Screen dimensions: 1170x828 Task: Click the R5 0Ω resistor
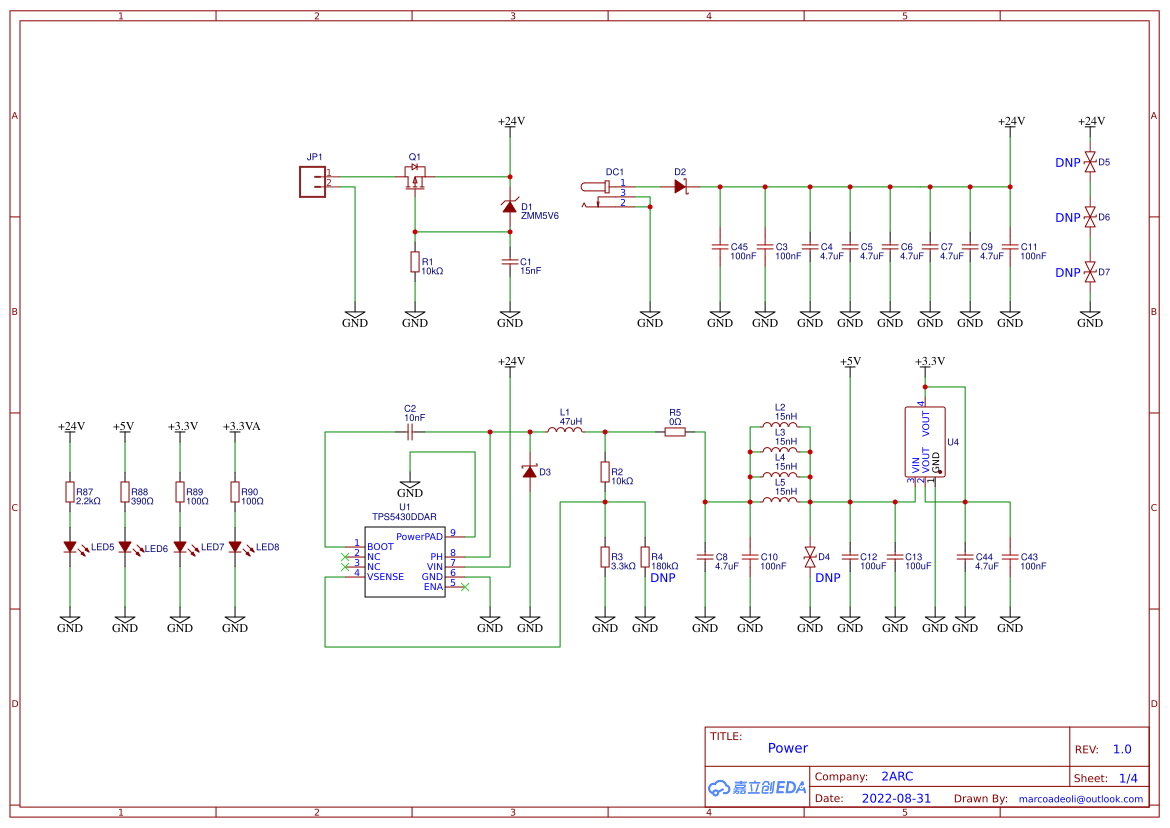pos(675,431)
